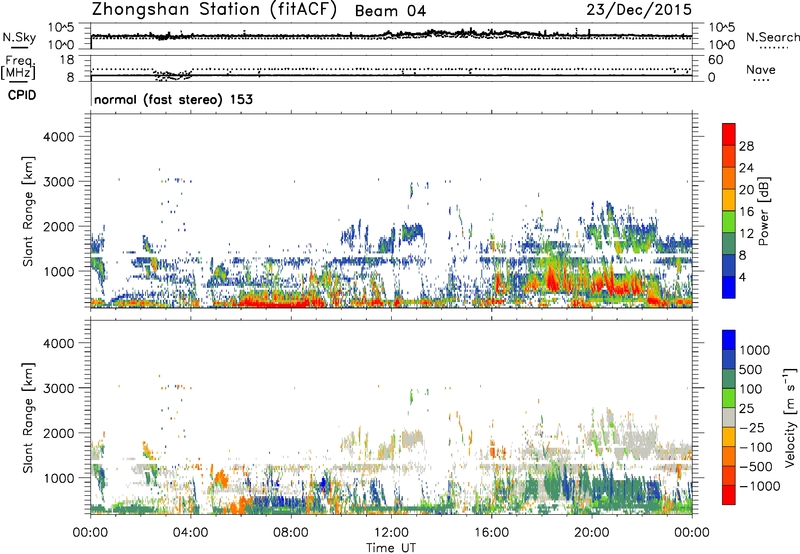Screen dimensions: 800x554
Task: Click the gray -25 to 25 Velocity colorbar segment
Action: tap(729, 417)
